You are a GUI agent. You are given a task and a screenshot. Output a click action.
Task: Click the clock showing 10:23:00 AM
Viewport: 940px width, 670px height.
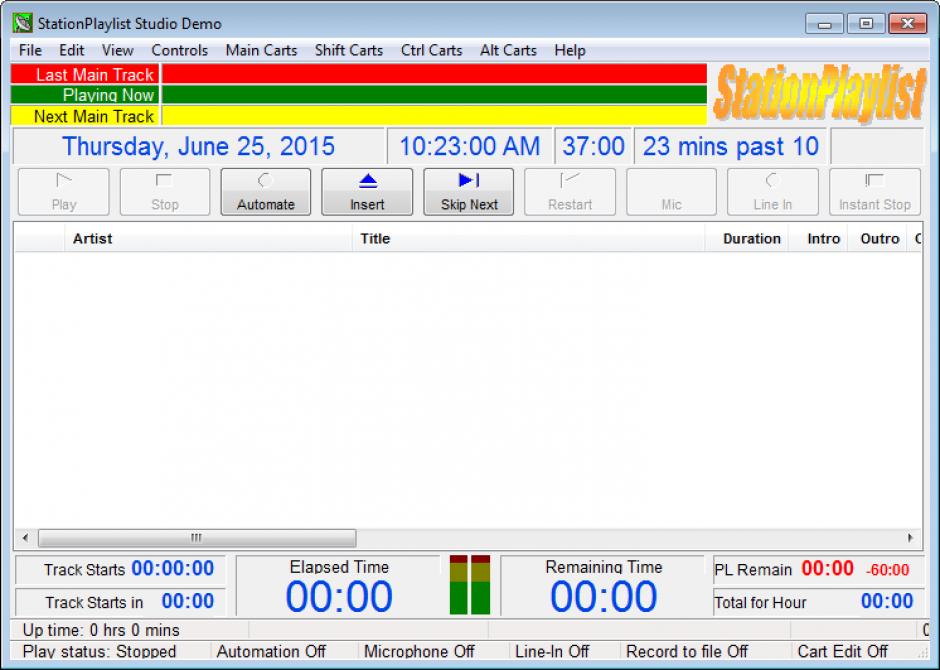[x=469, y=146]
